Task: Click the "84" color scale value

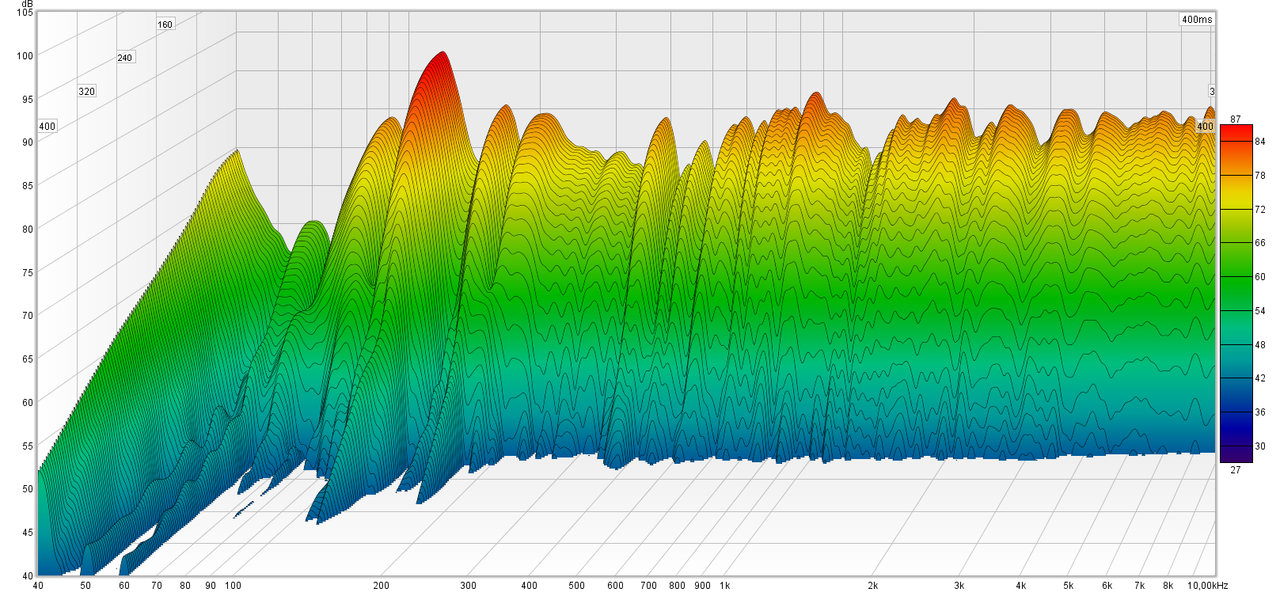Action: (x=1260, y=141)
